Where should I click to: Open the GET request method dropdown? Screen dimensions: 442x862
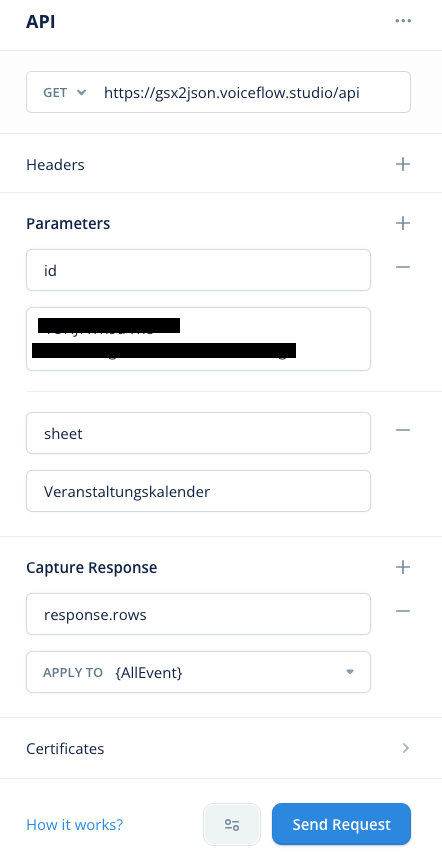coord(64,92)
